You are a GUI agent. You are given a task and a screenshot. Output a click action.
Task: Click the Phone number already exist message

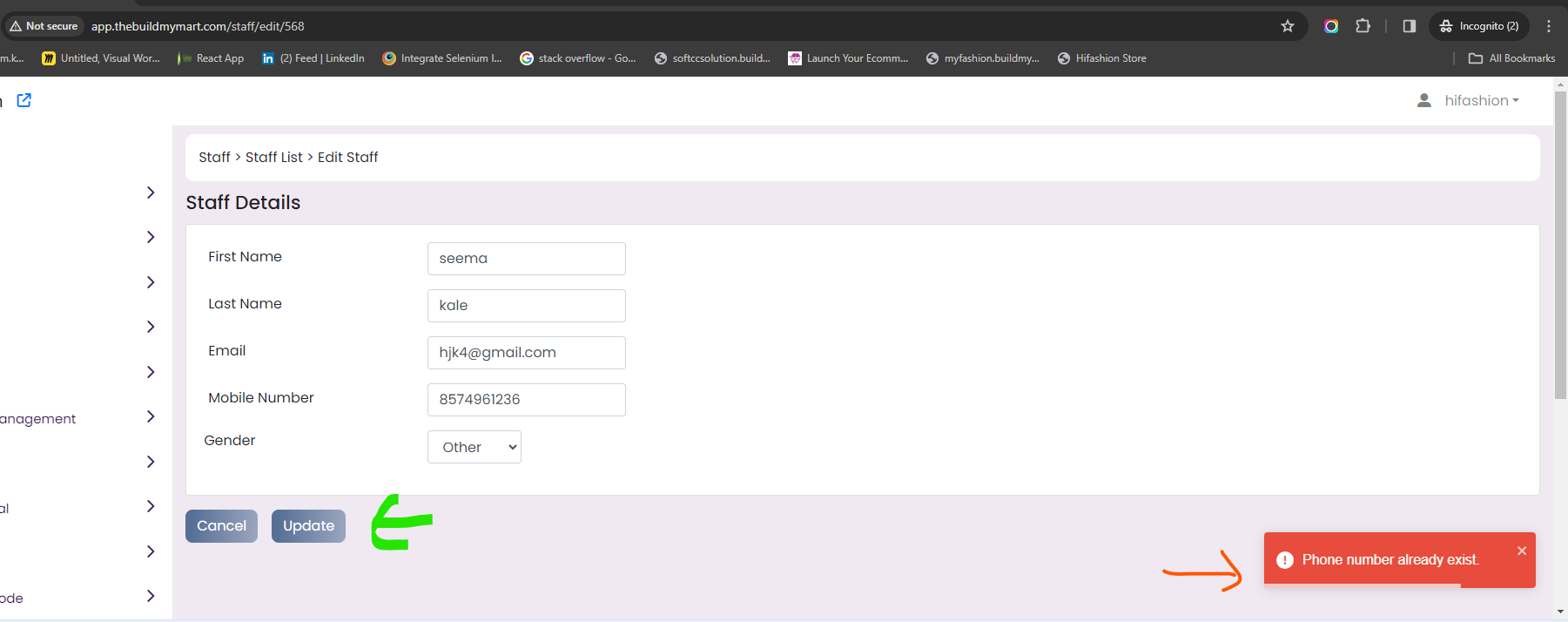pos(1390,560)
